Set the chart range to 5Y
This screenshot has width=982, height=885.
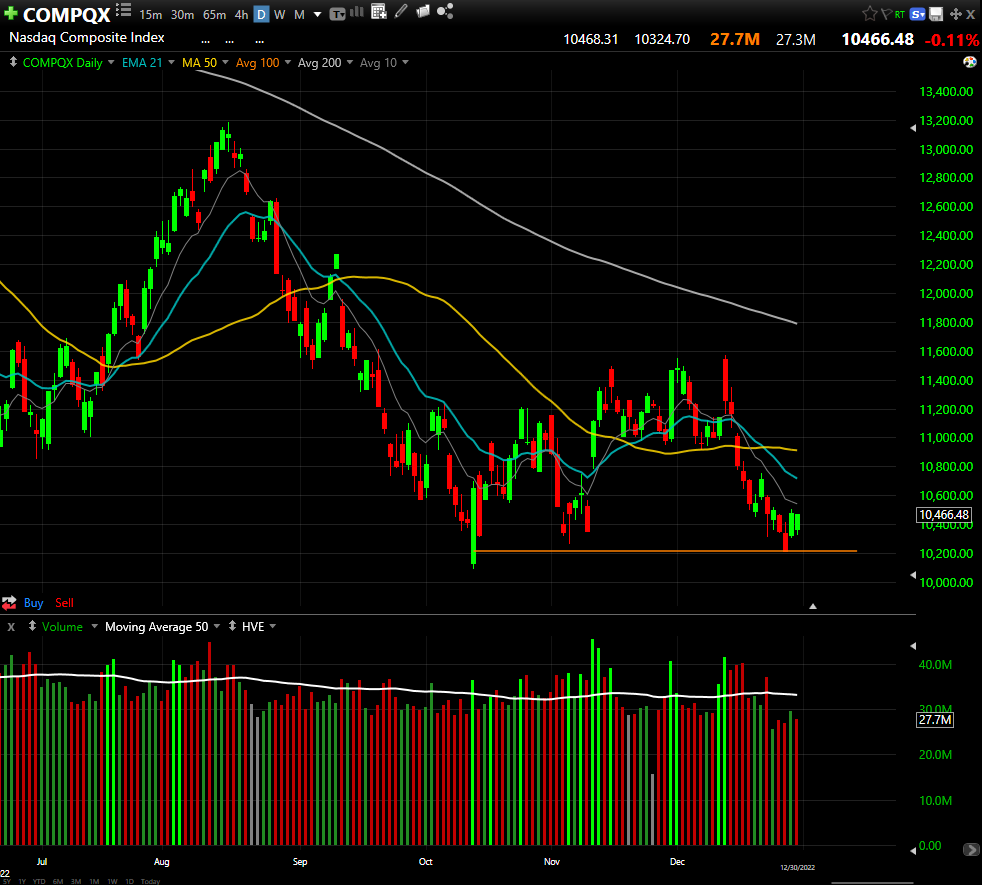tap(6, 881)
